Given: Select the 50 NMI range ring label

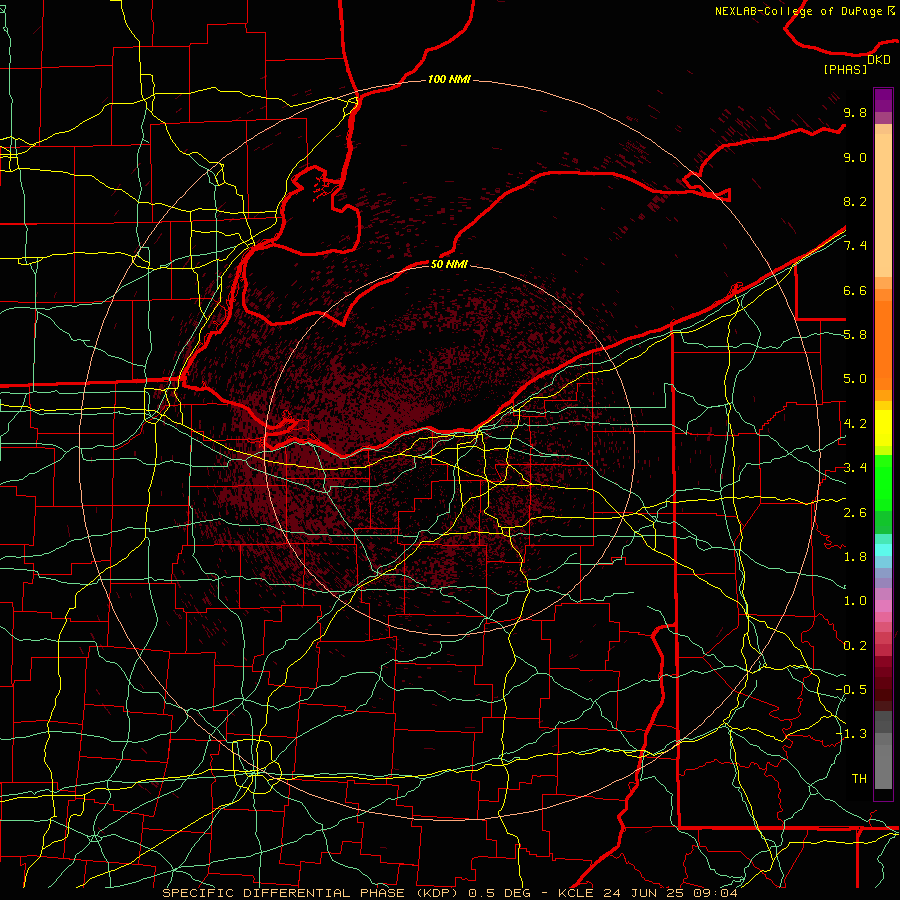Looking at the screenshot, I should pyautogui.click(x=449, y=264).
